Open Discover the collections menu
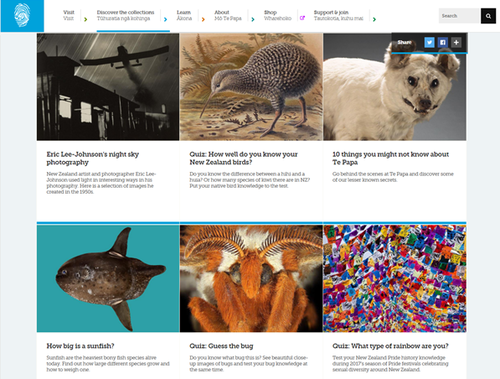The height and width of the screenshot is (379, 500). 125,15
